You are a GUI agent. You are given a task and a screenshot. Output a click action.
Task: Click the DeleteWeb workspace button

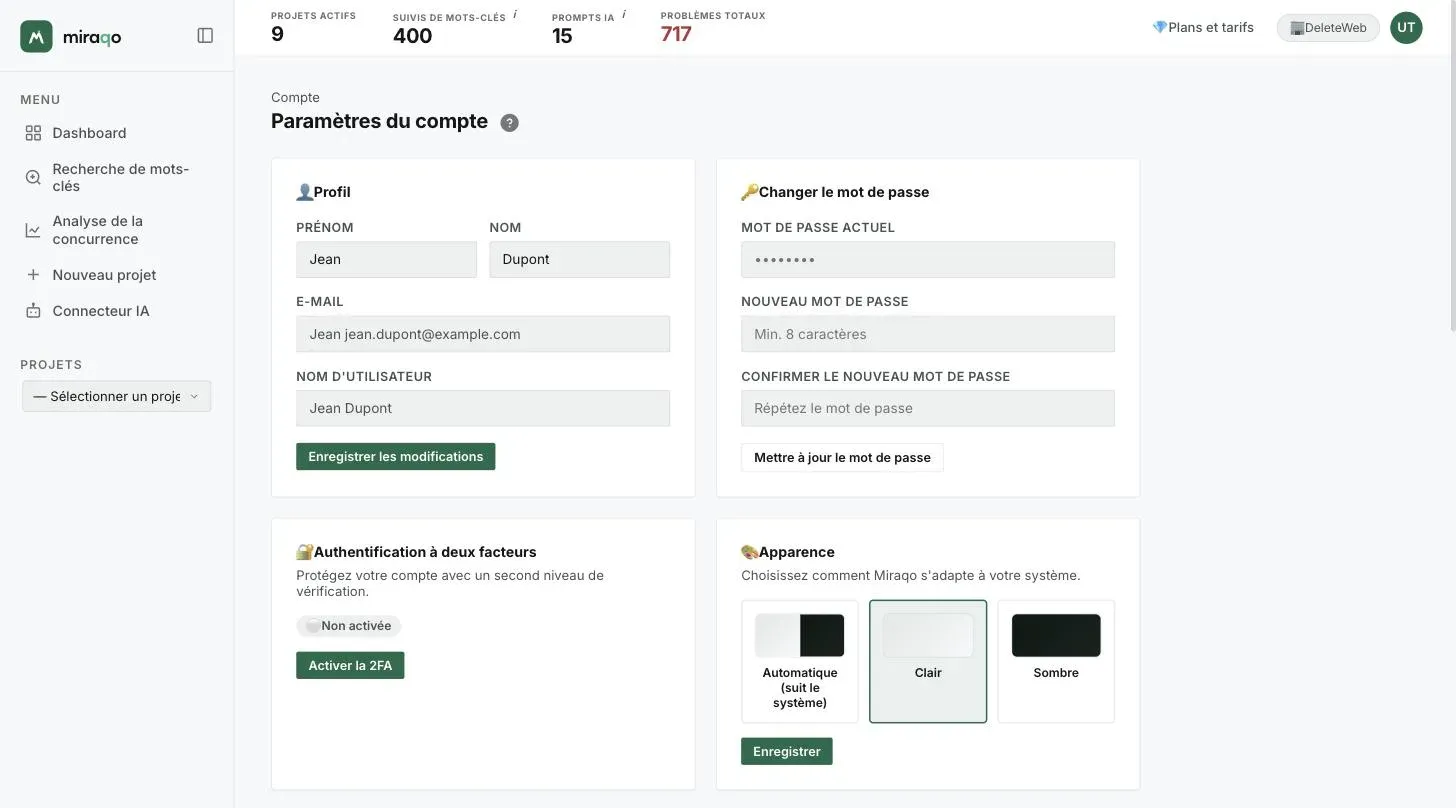[1328, 27]
